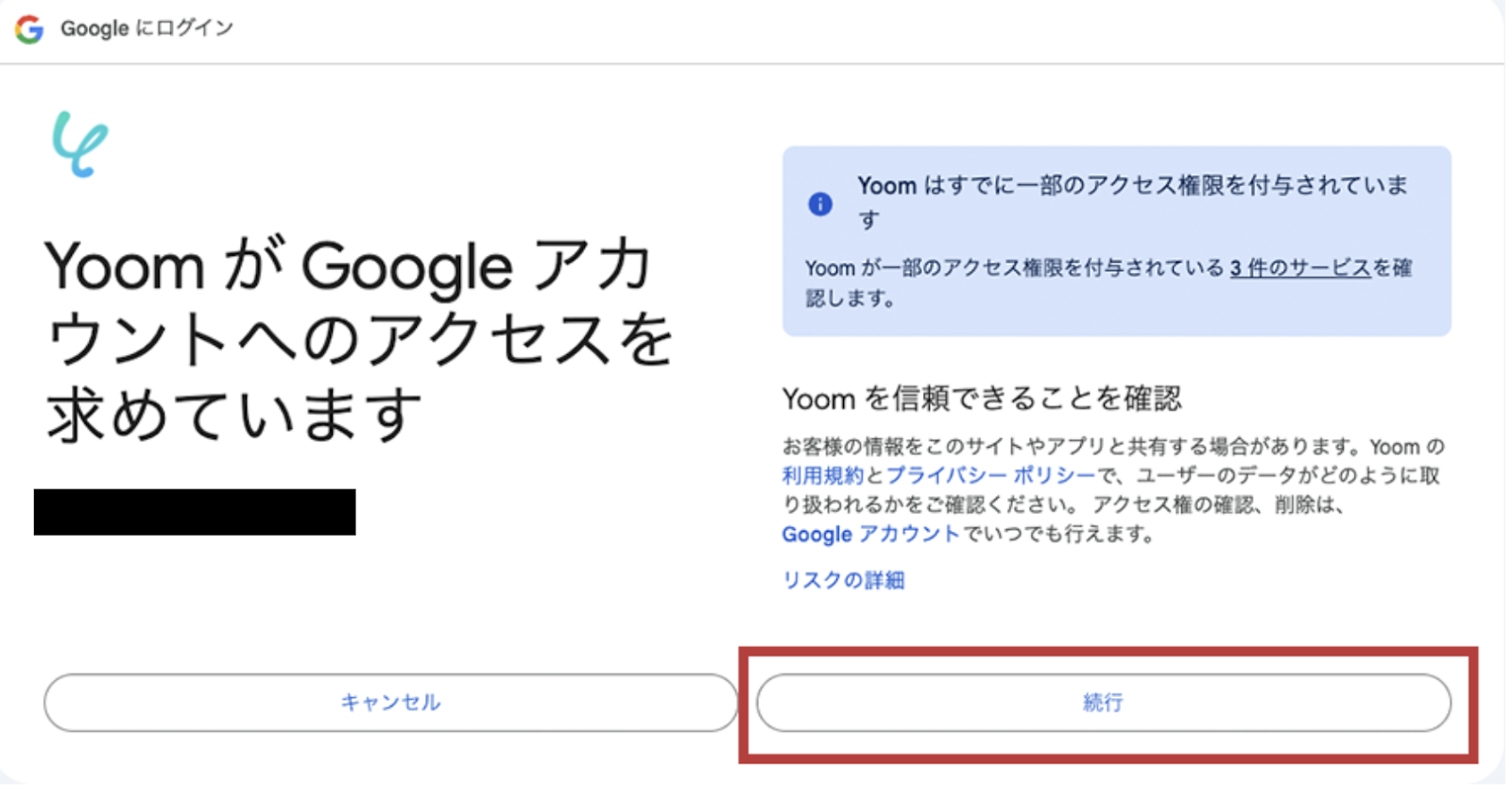Open the 利用規約 terms link
The height and width of the screenshot is (785, 1512).
point(822,475)
